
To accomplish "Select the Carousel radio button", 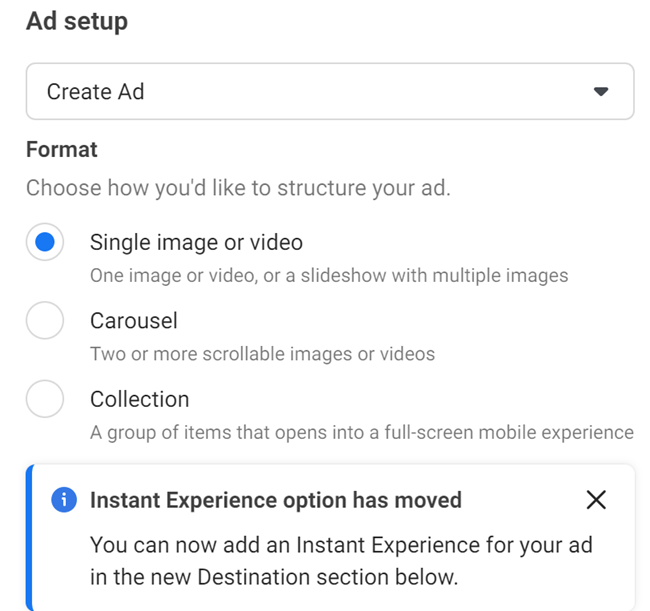I will point(45,321).
